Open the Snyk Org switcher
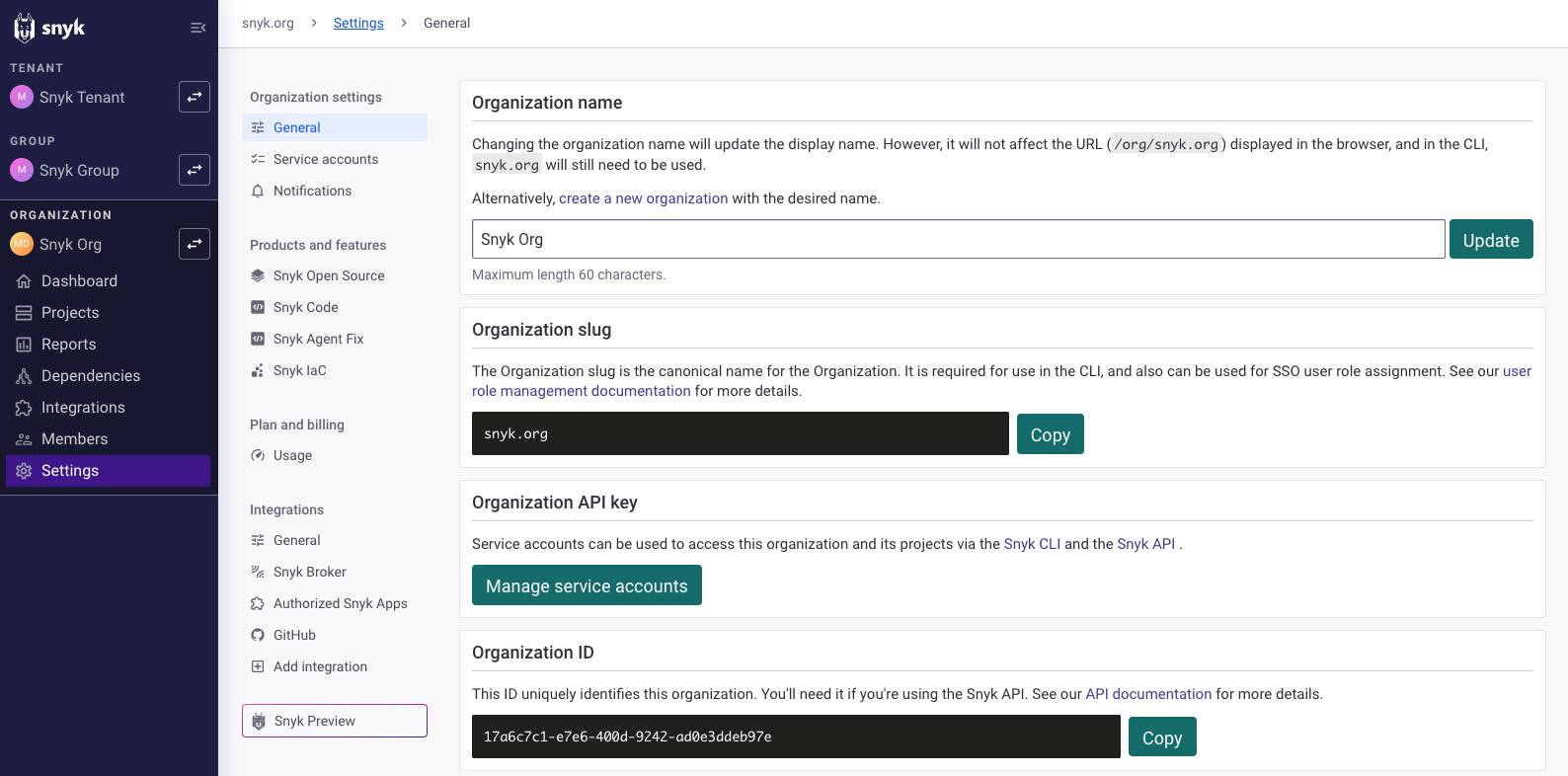 (x=195, y=244)
